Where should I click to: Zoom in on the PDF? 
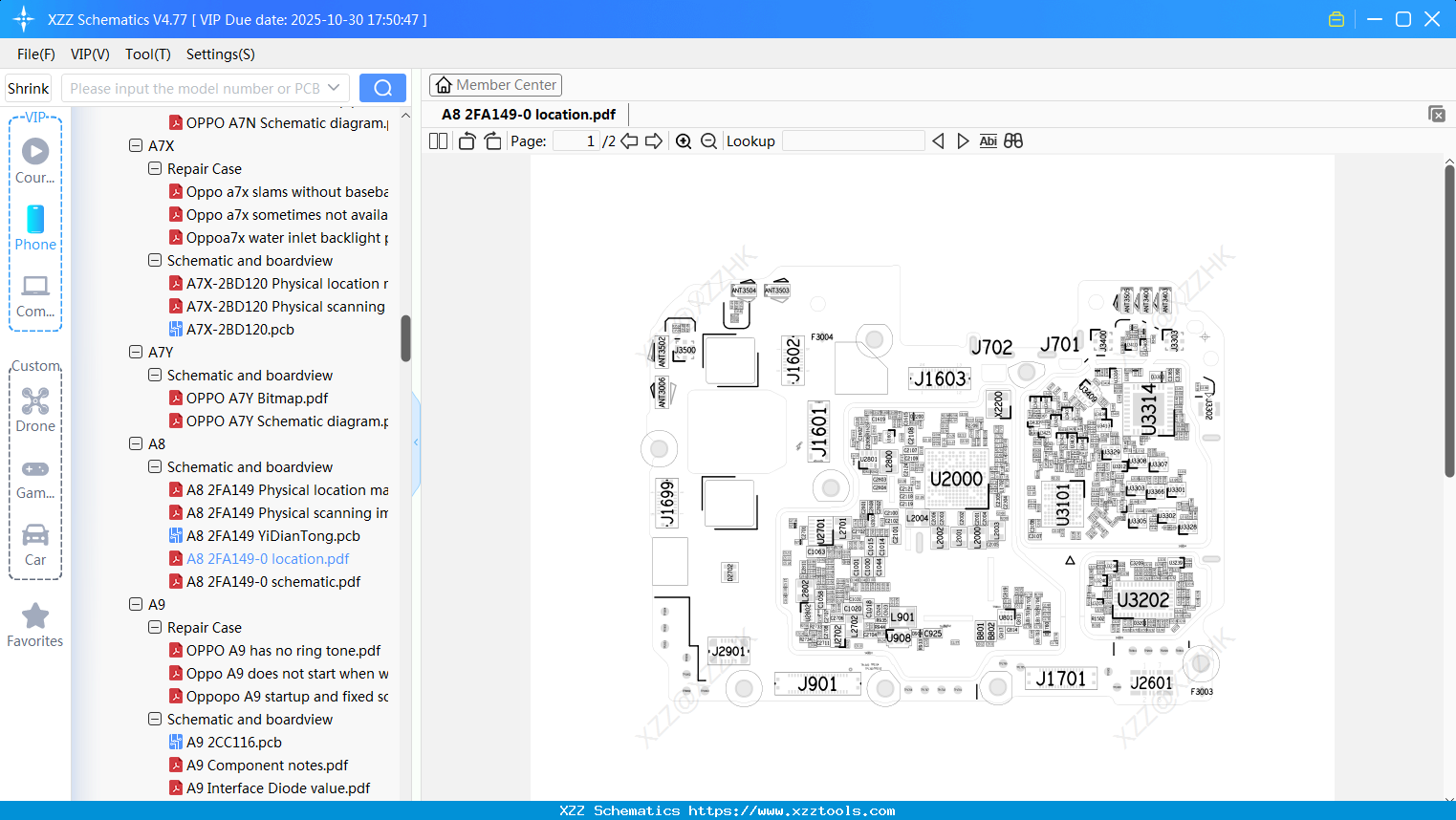(x=684, y=141)
